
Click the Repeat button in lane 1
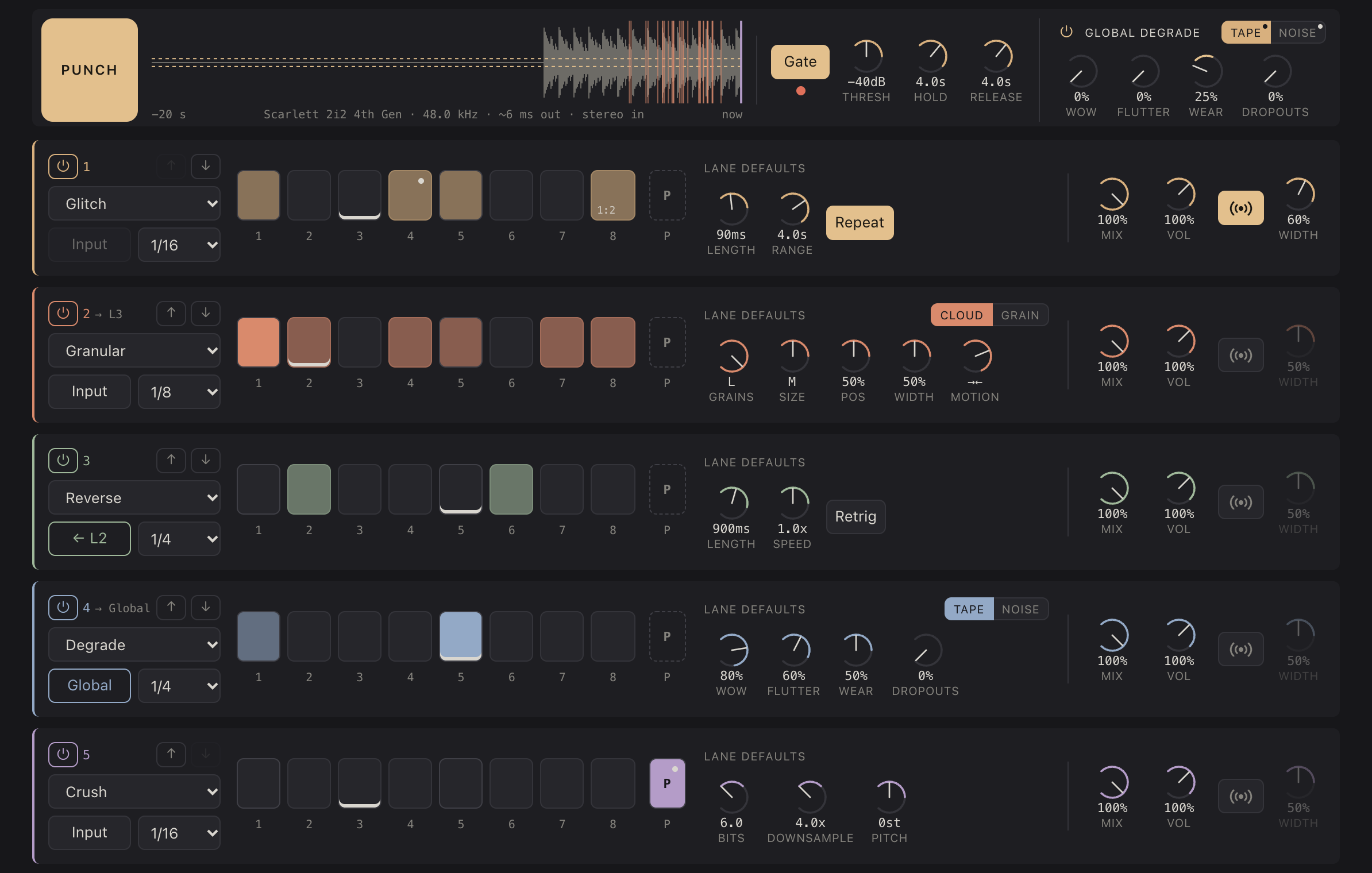(860, 223)
